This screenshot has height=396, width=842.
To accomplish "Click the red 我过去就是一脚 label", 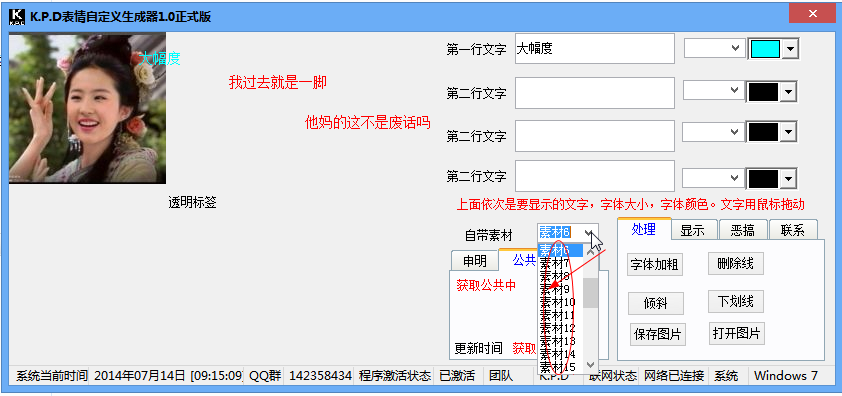I will click(x=278, y=82).
